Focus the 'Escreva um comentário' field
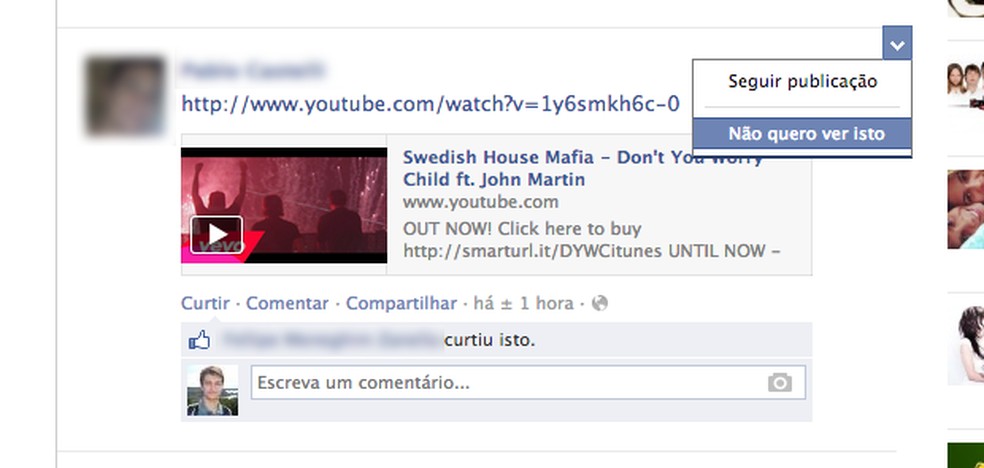Screen dimensions: 984x468 coord(528,382)
